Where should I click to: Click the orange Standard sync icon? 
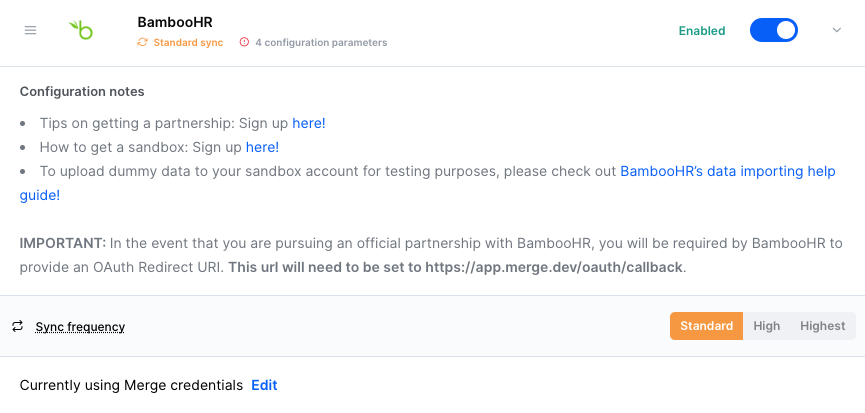pos(142,42)
